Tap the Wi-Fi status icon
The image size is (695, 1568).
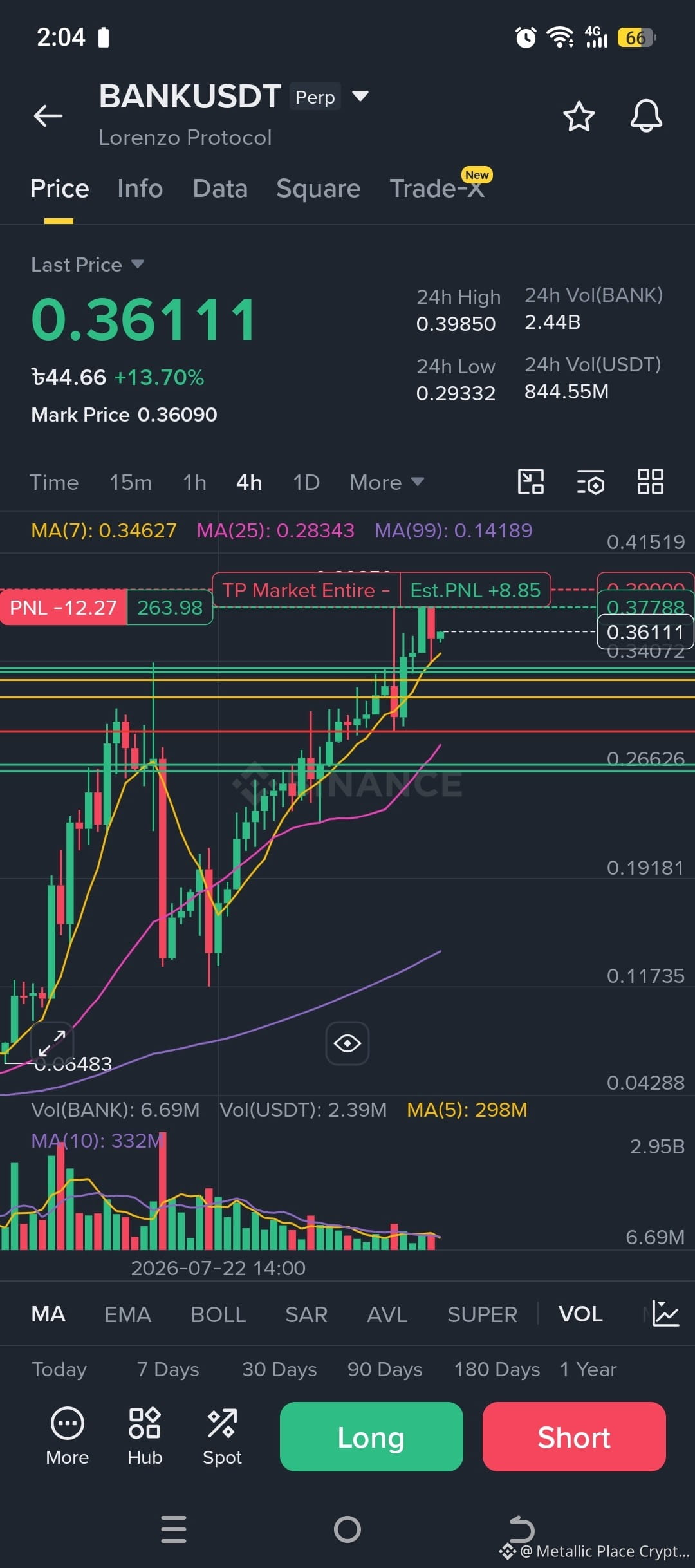pos(560,37)
